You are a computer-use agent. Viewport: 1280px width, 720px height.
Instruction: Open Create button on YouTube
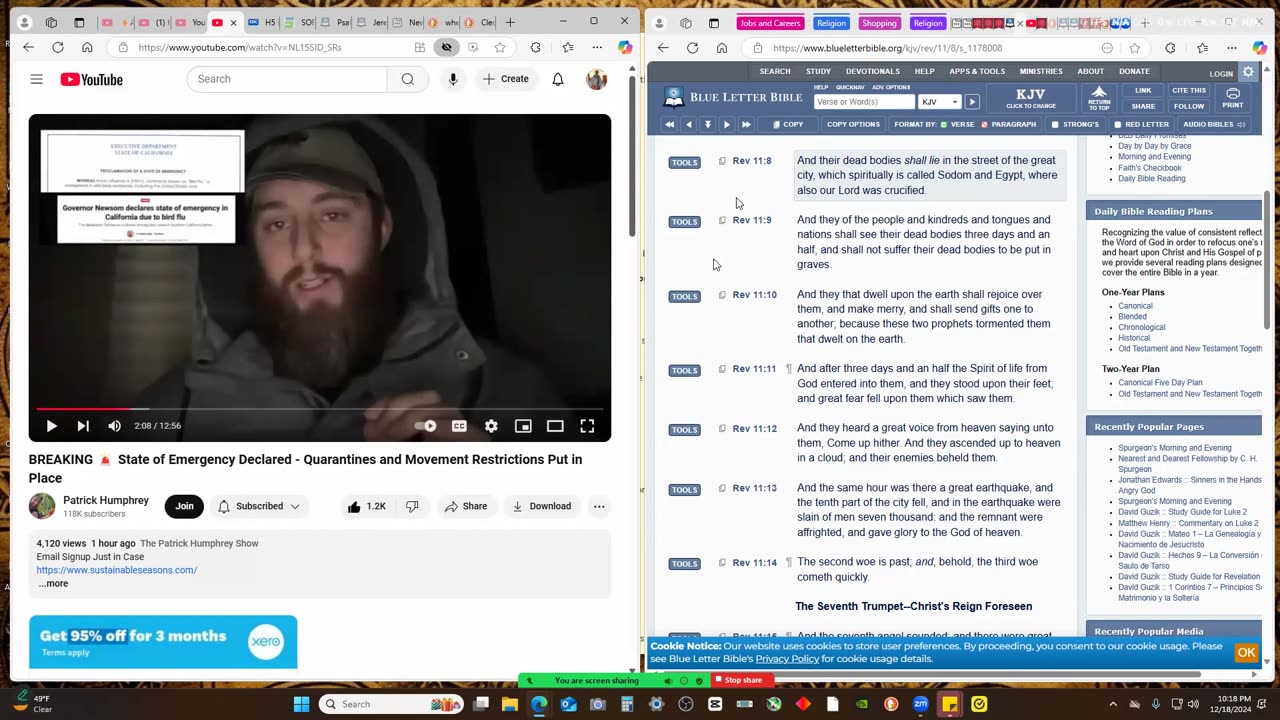[x=505, y=79]
